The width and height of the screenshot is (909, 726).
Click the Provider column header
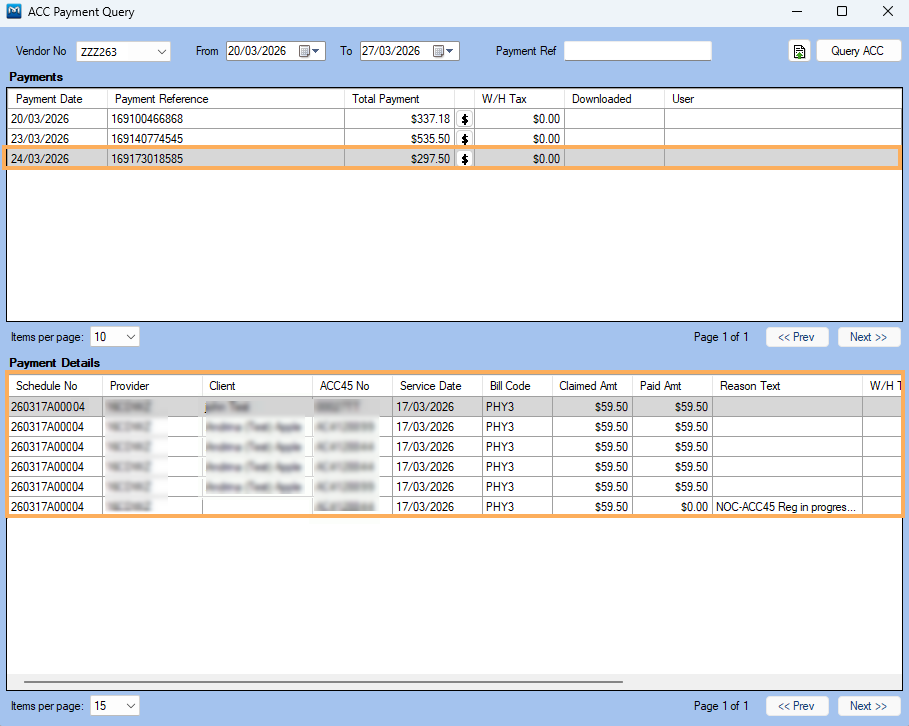click(152, 386)
